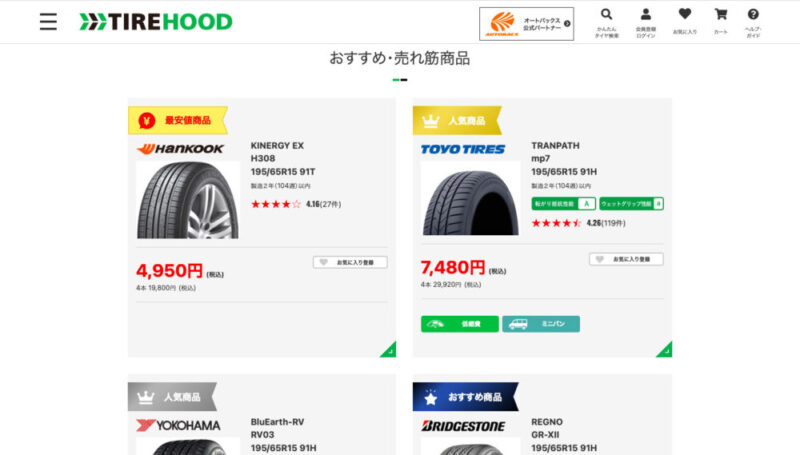
Task: Click the TIREHOOD logo
Action: (156, 22)
